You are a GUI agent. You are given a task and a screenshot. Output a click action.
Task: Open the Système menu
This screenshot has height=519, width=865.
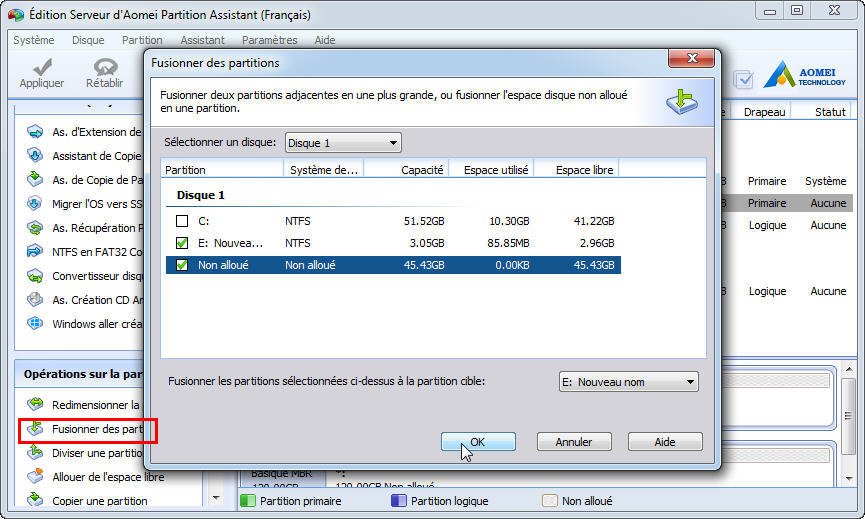pyautogui.click(x=34, y=40)
